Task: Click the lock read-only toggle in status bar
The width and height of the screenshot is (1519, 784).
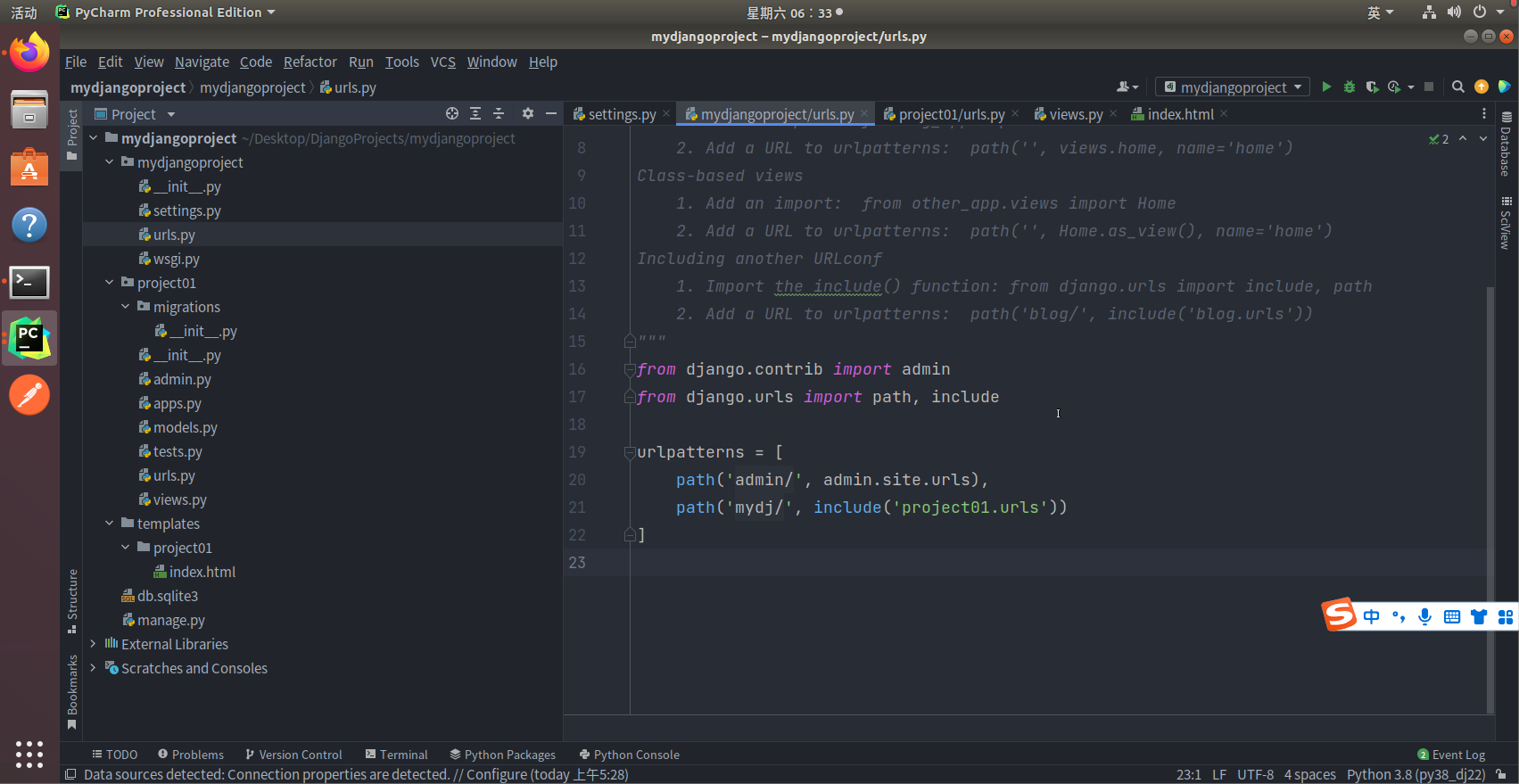Action: point(1502,774)
